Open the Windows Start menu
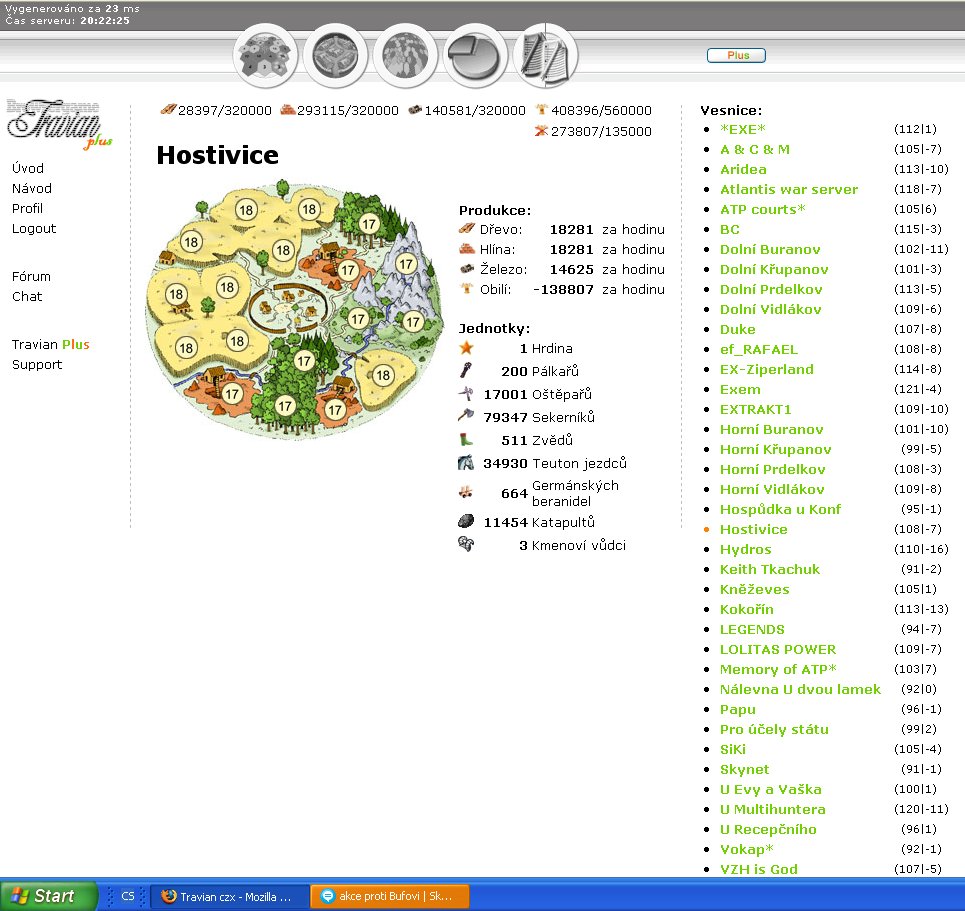The height and width of the screenshot is (911, 965). pyautogui.click(x=48, y=896)
